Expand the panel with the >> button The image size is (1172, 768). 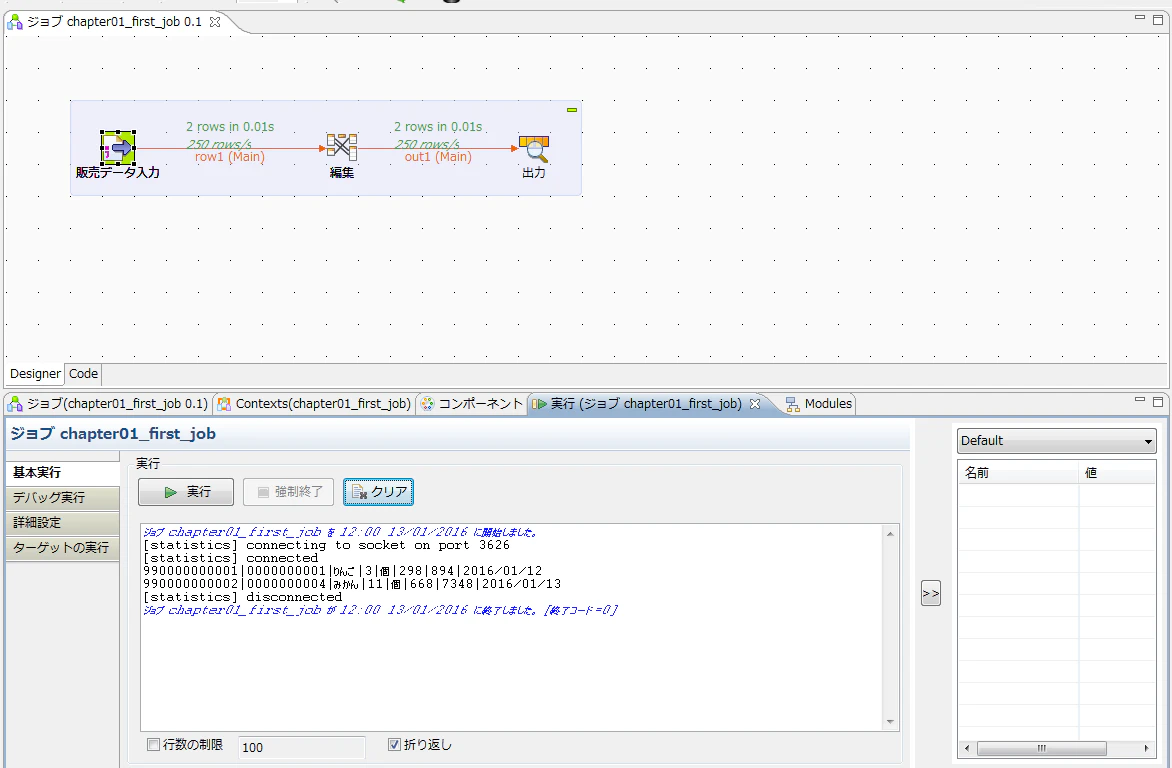(931, 593)
